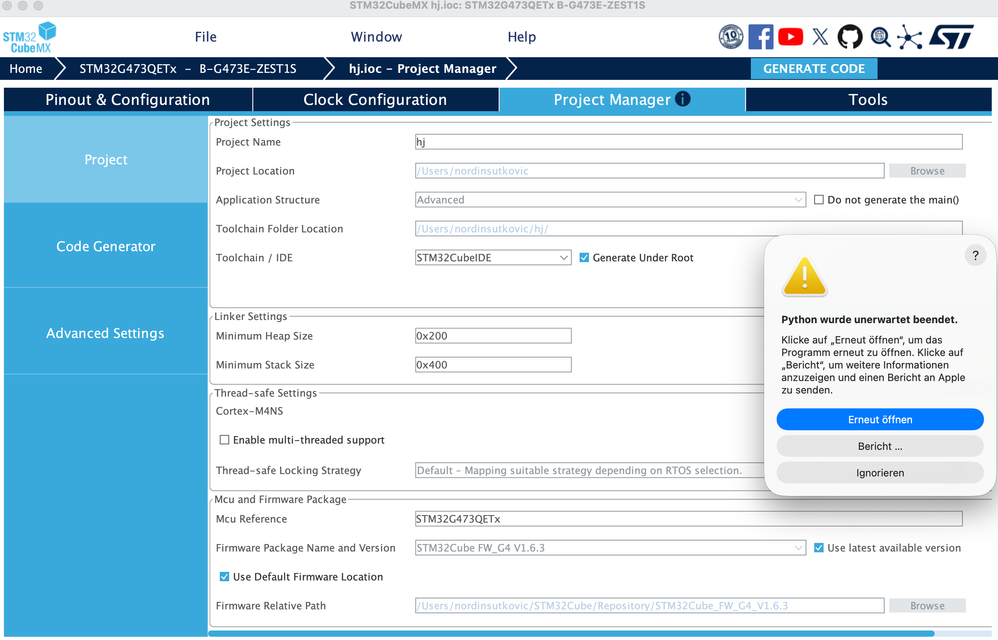This screenshot has width=998, height=640.
Task: Click the info icon on Project Manager tab
Action: click(x=683, y=99)
